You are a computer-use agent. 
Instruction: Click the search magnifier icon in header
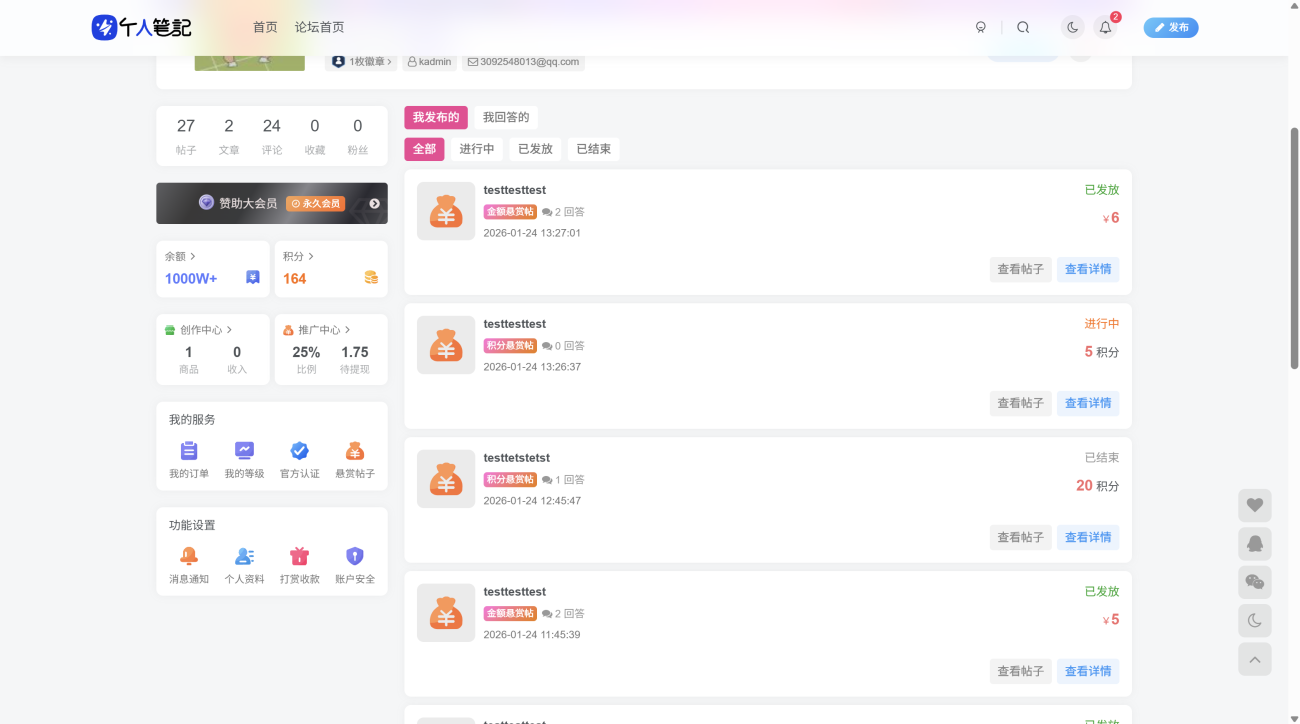[1023, 28]
